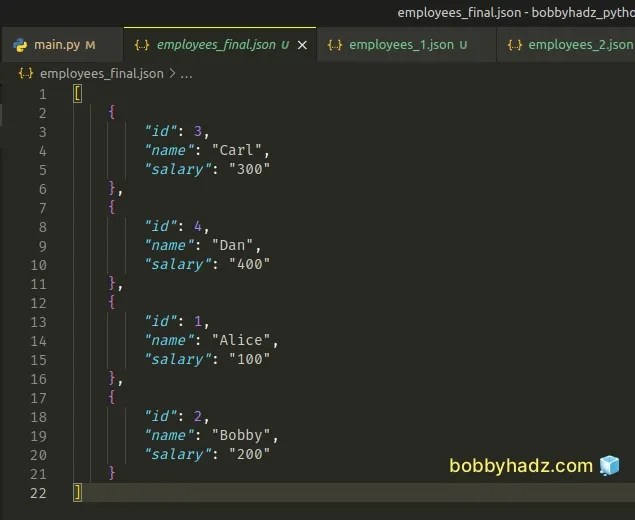Screen dimensions: 635x520
Task: Switch to the main.py tab
Action: [x=62, y=45]
